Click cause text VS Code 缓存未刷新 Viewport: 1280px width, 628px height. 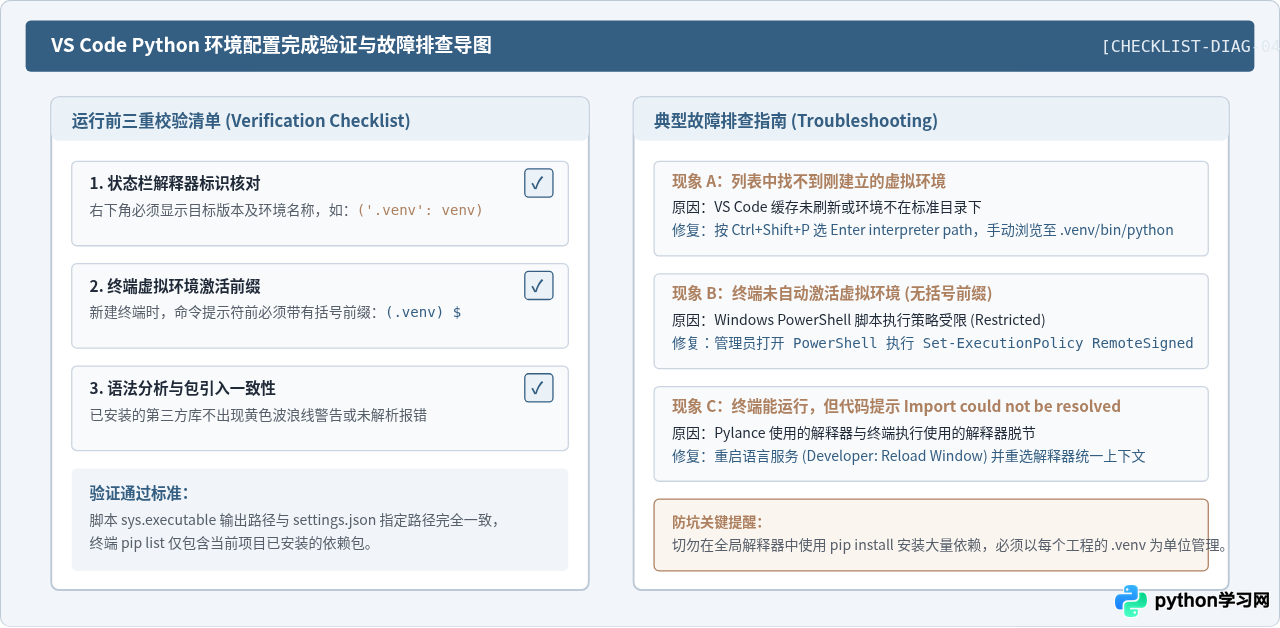point(827,206)
